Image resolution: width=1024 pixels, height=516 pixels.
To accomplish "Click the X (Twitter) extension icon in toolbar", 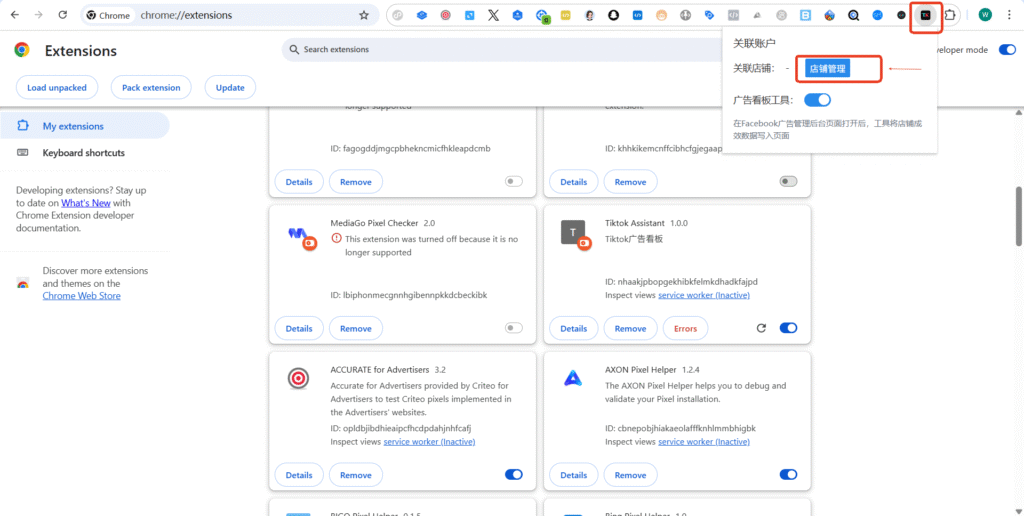I will 493,15.
